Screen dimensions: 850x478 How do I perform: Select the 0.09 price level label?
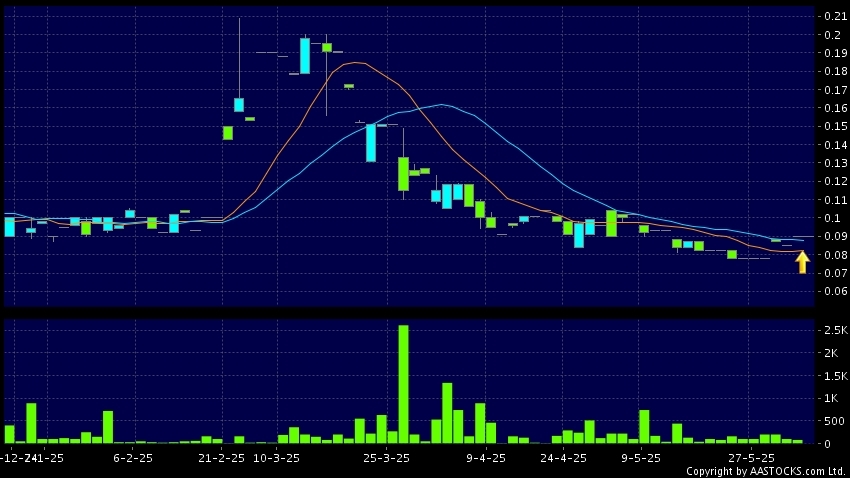(835, 236)
